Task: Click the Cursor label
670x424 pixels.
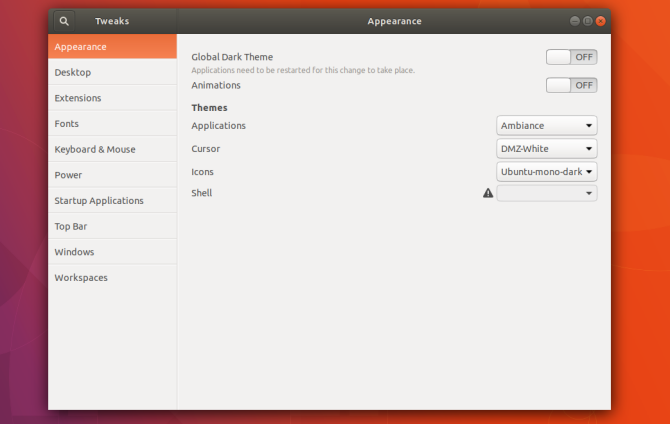Action: (x=206, y=149)
